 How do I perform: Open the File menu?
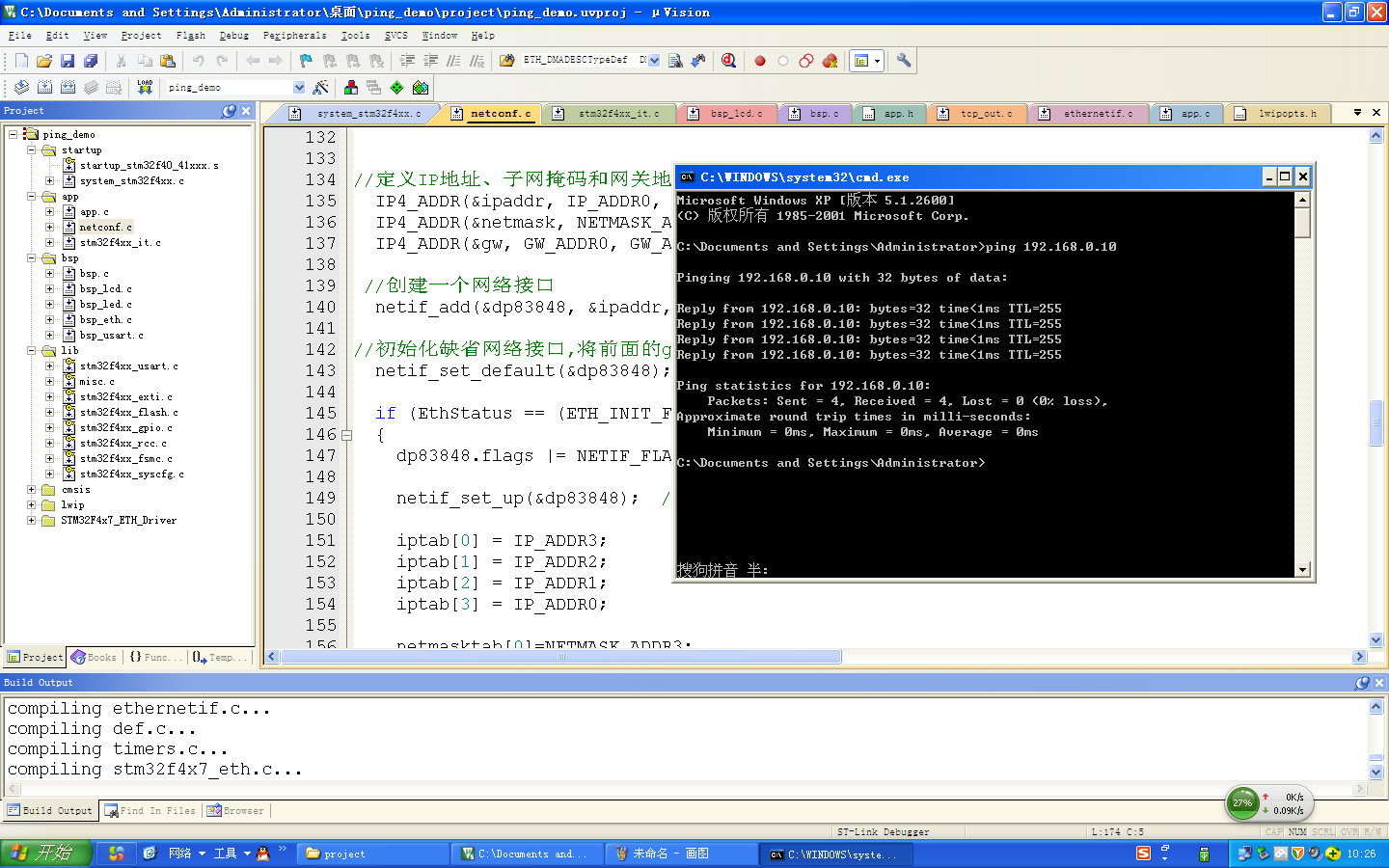tap(20, 36)
